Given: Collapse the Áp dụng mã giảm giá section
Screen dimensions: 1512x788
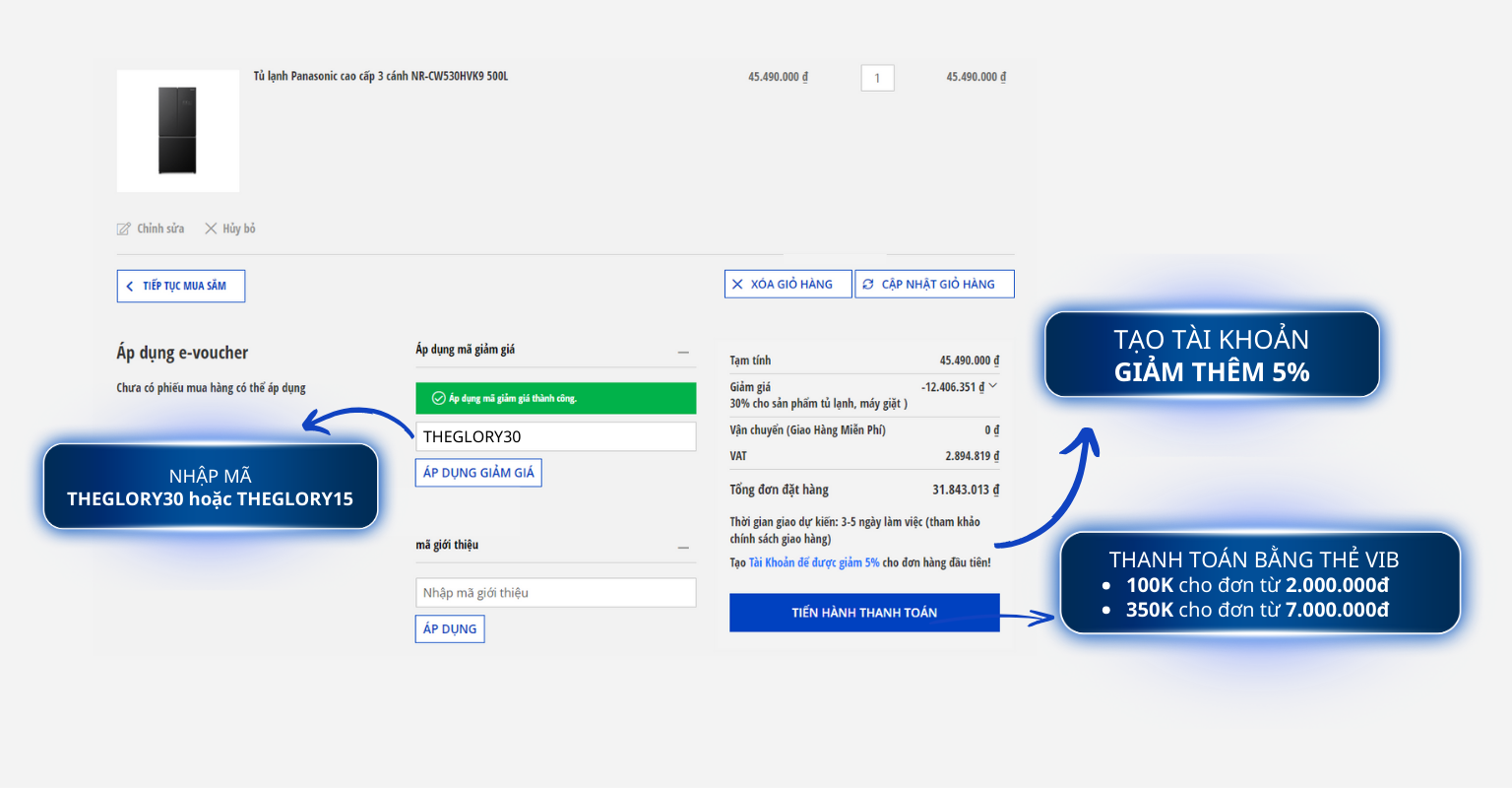Looking at the screenshot, I should point(683,352).
